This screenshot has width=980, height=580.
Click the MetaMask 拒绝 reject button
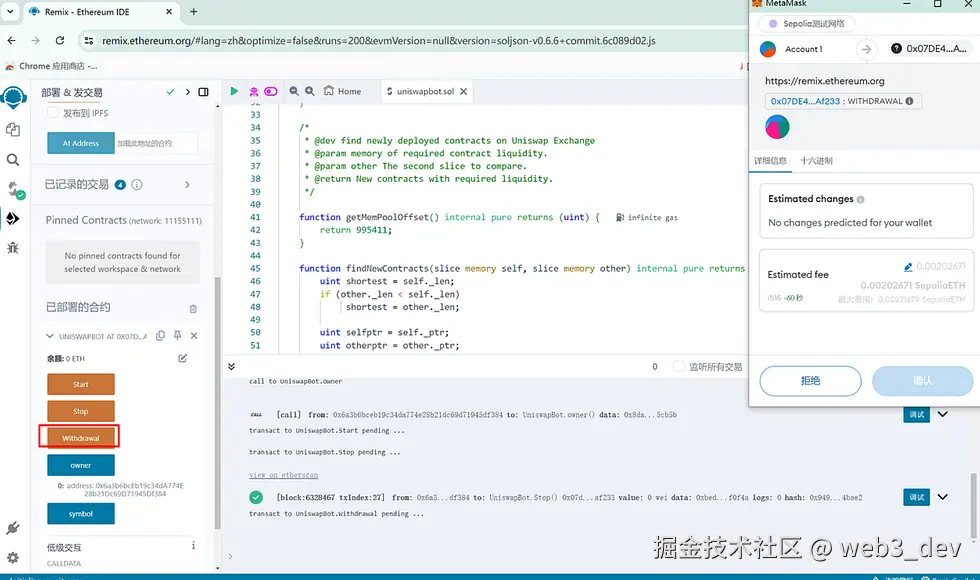(x=810, y=381)
